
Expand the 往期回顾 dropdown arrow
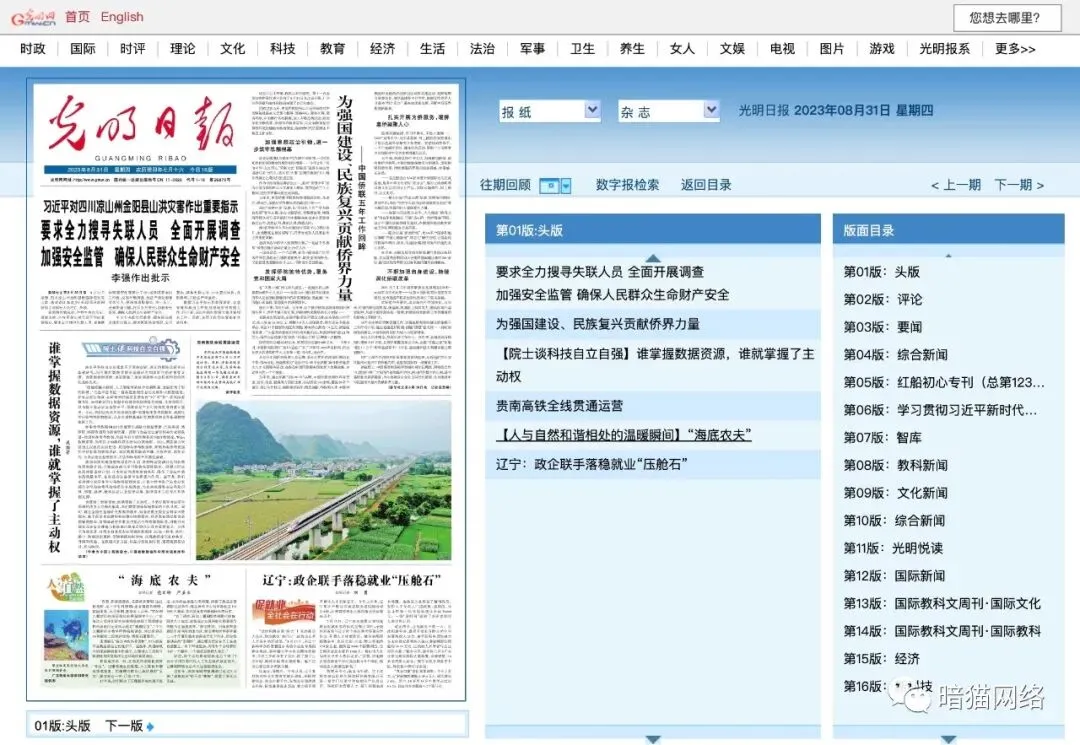coord(566,185)
